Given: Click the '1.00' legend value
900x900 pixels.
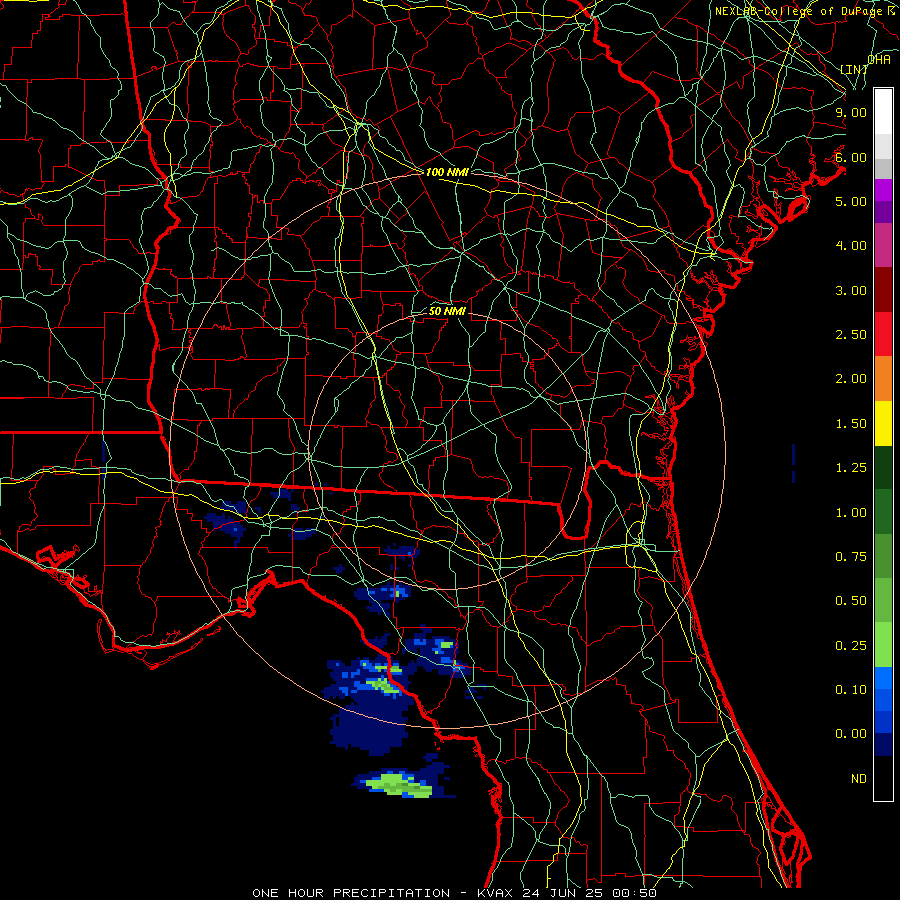Looking at the screenshot, I should (x=851, y=513).
